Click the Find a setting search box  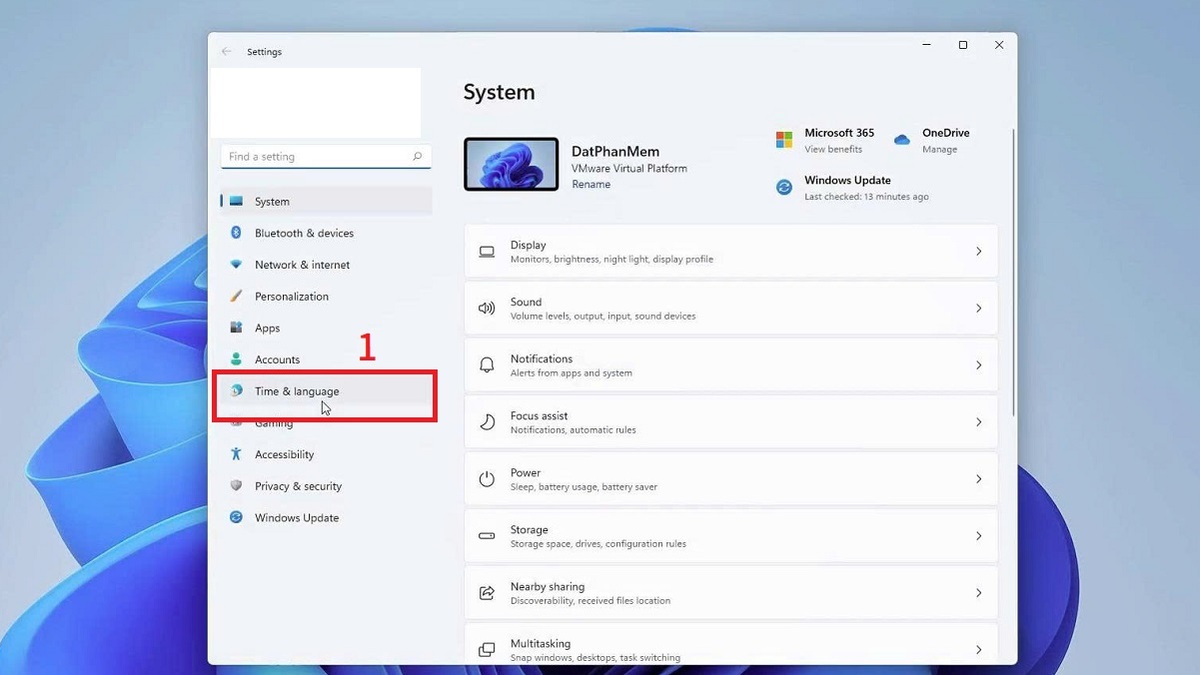tap(318, 157)
